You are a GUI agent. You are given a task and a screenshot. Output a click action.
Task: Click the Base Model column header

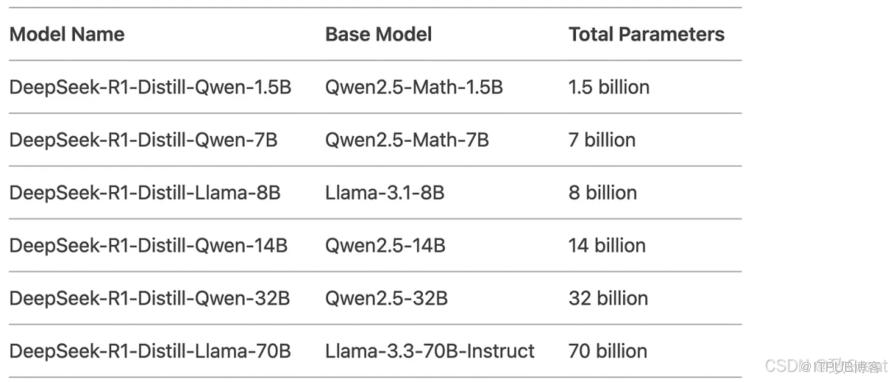(x=379, y=34)
